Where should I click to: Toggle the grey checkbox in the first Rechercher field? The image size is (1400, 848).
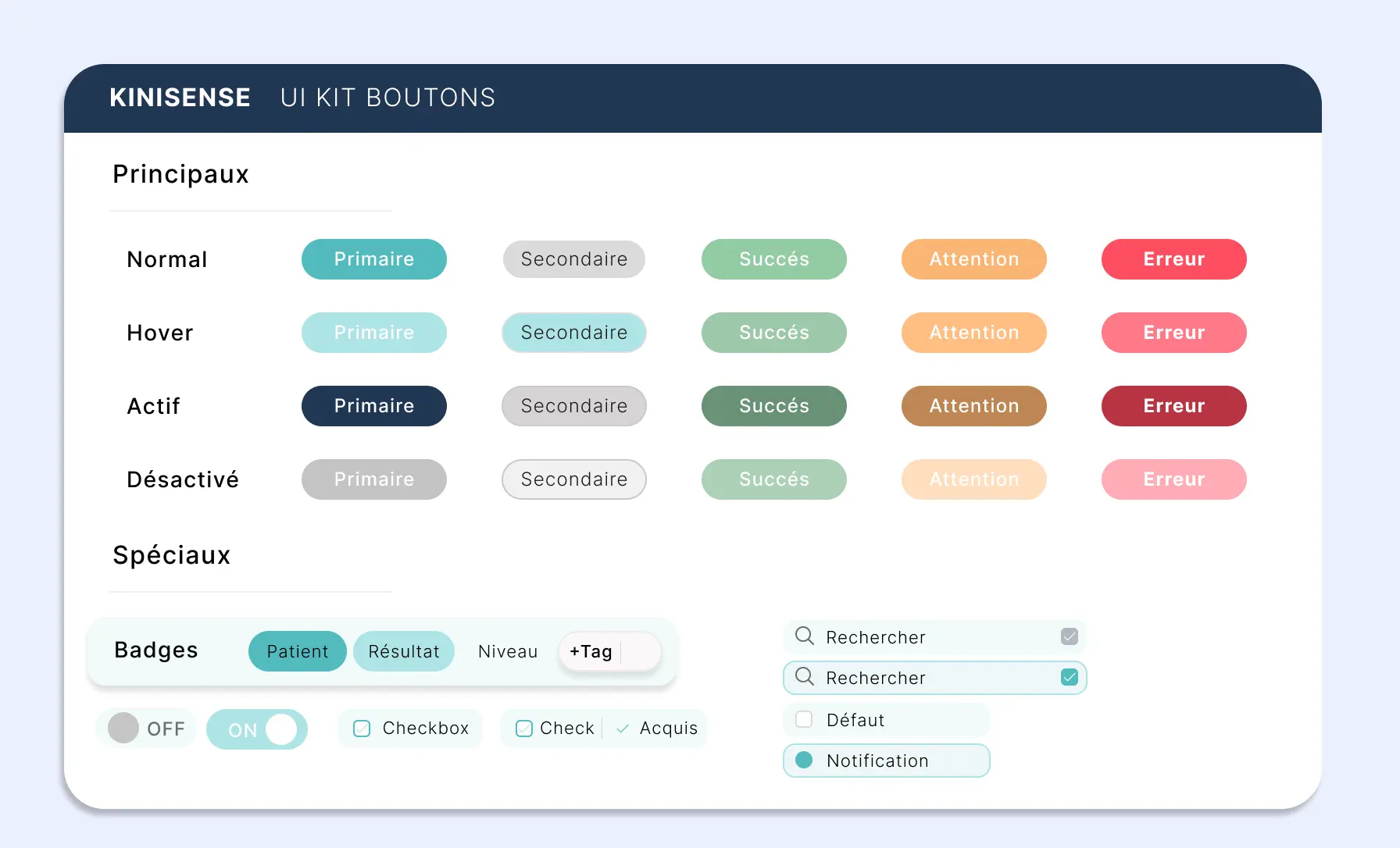click(1070, 636)
